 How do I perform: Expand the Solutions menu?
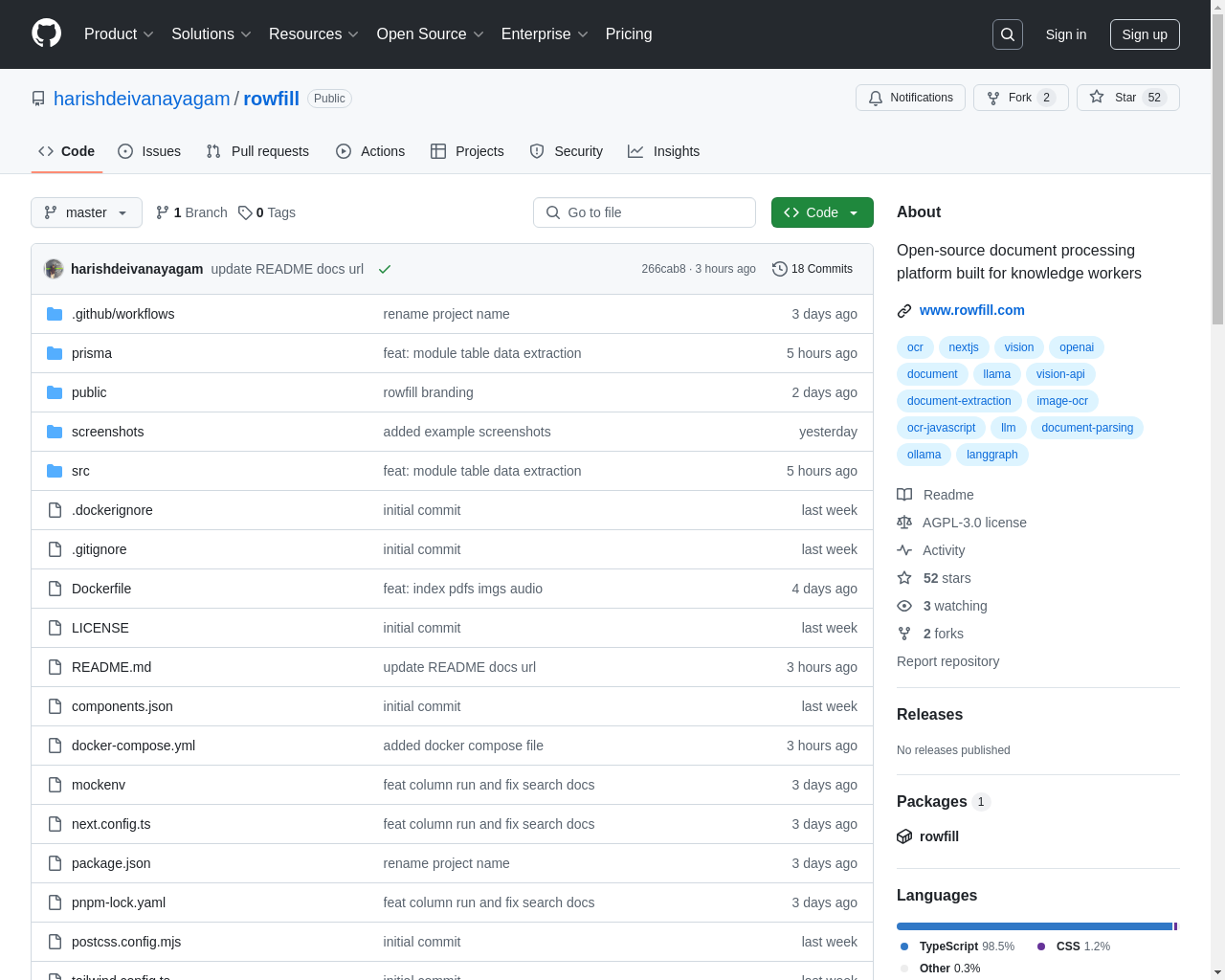click(212, 34)
